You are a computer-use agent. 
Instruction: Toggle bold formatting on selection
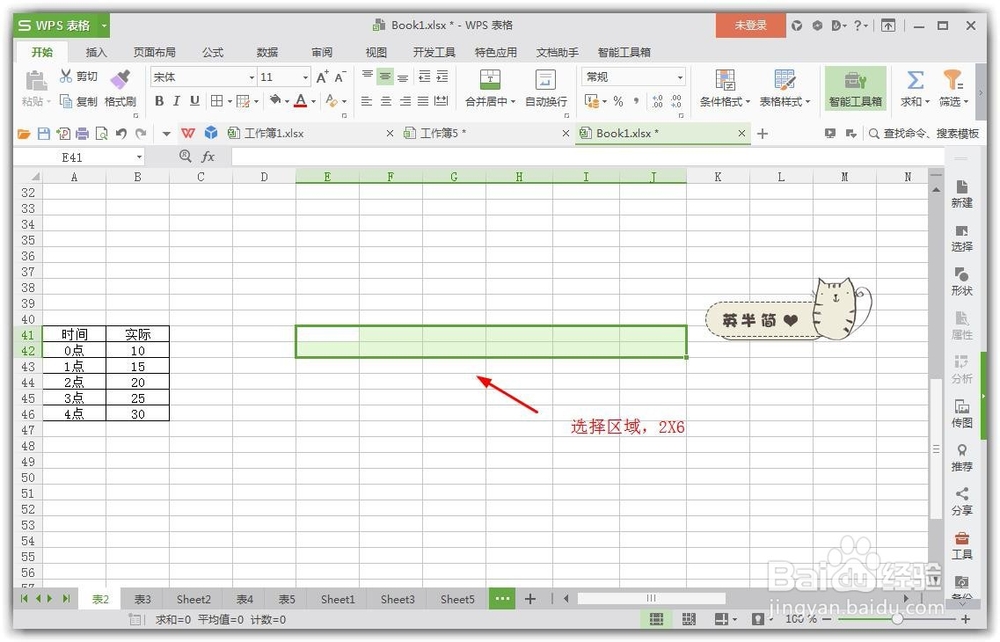tap(158, 100)
